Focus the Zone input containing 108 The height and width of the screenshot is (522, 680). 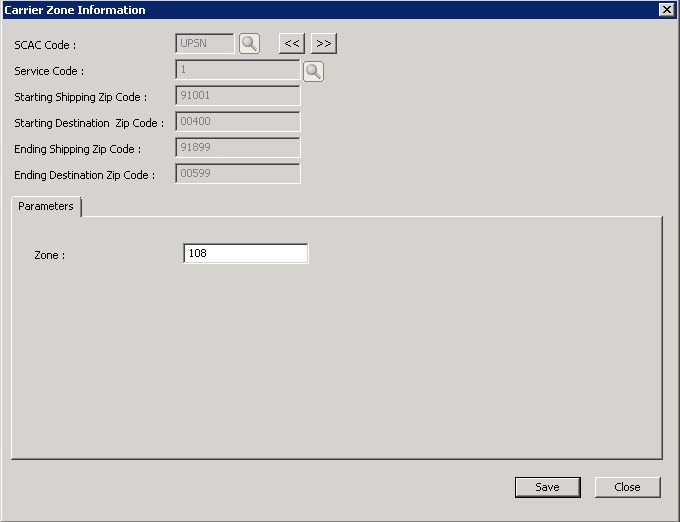[x=246, y=254]
